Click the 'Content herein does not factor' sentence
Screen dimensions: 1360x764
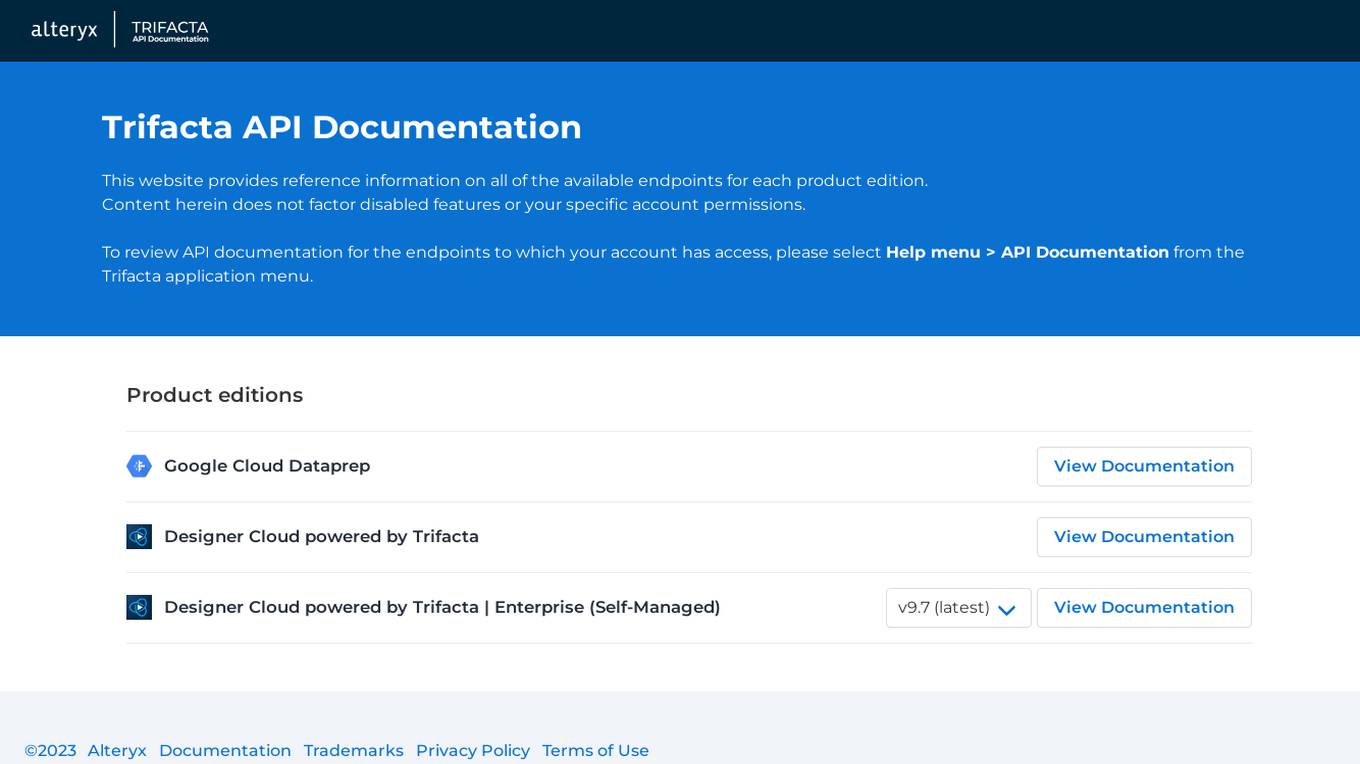coord(453,205)
